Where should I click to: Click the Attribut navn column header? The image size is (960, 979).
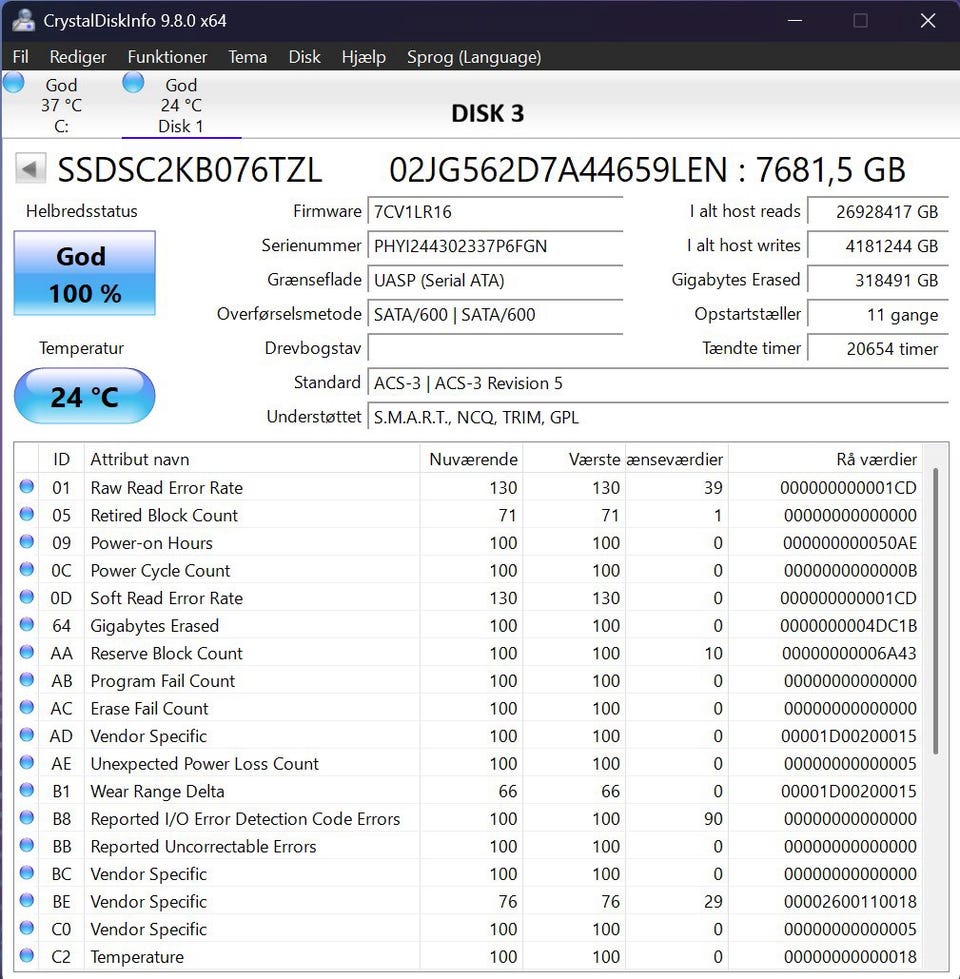pyautogui.click(x=250, y=459)
